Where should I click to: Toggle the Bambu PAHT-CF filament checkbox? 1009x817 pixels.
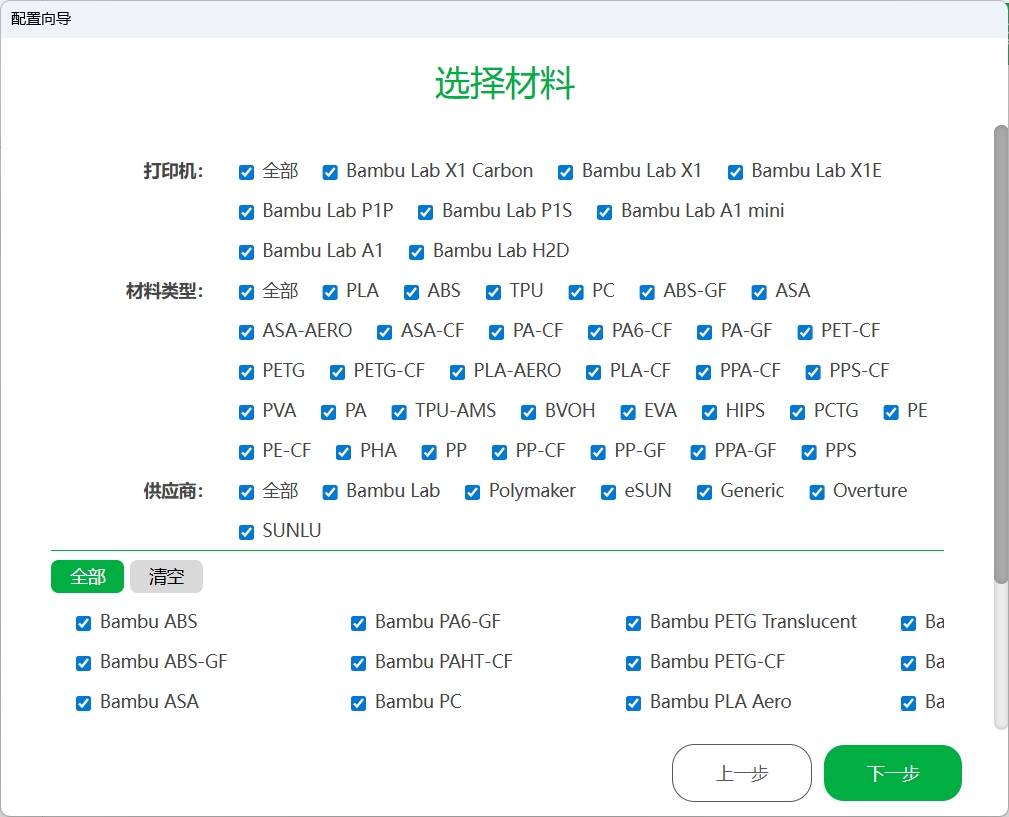pos(358,663)
